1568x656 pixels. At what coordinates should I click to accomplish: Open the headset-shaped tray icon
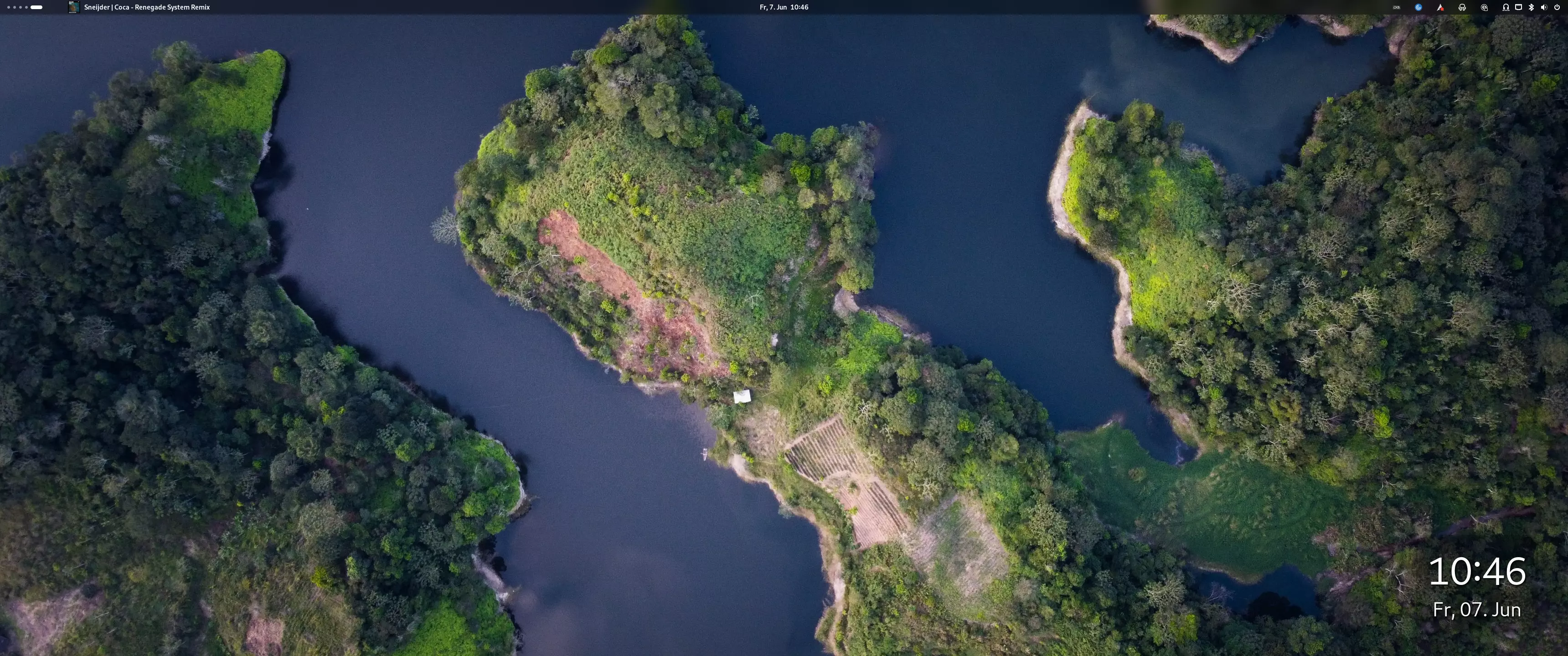tap(1462, 7)
